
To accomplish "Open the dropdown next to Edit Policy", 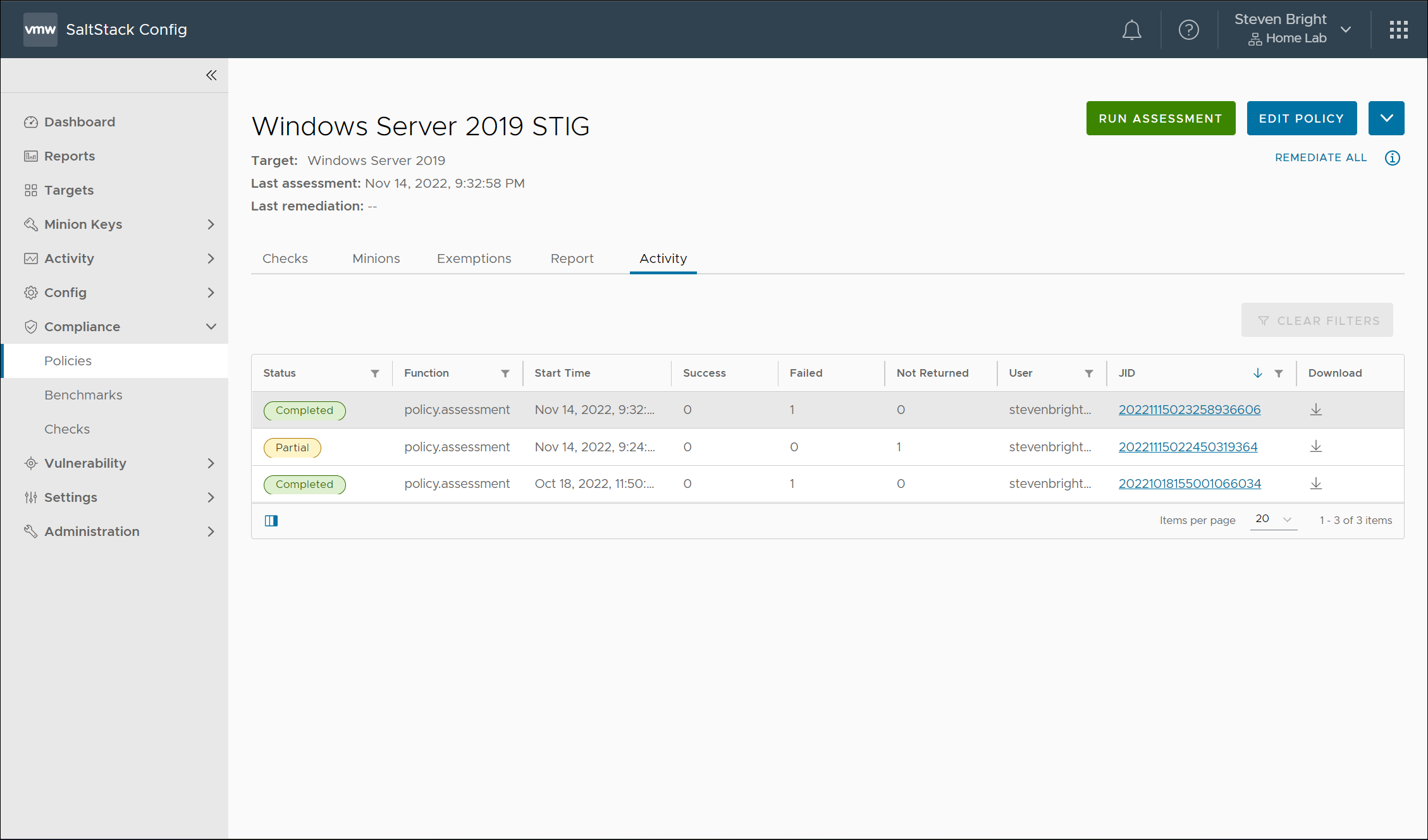I will pos(1386,118).
